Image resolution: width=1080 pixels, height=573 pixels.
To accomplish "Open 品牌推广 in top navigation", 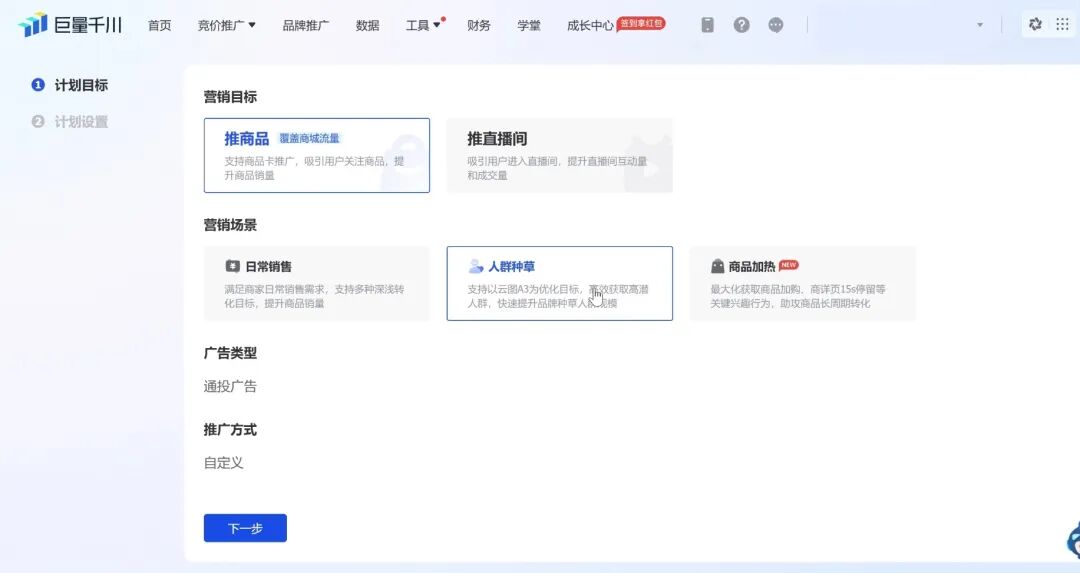I will pos(306,25).
